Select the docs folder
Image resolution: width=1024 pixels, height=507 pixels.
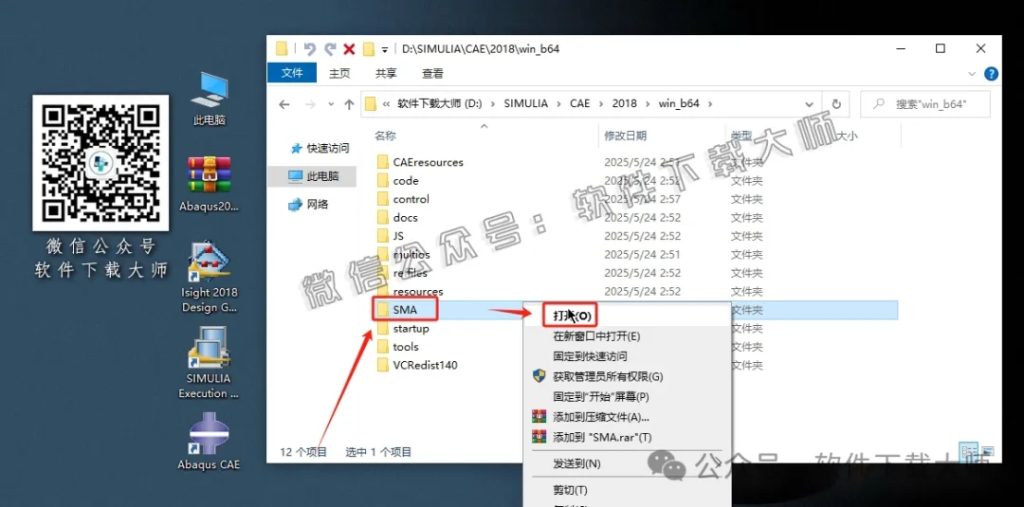tap(397, 218)
